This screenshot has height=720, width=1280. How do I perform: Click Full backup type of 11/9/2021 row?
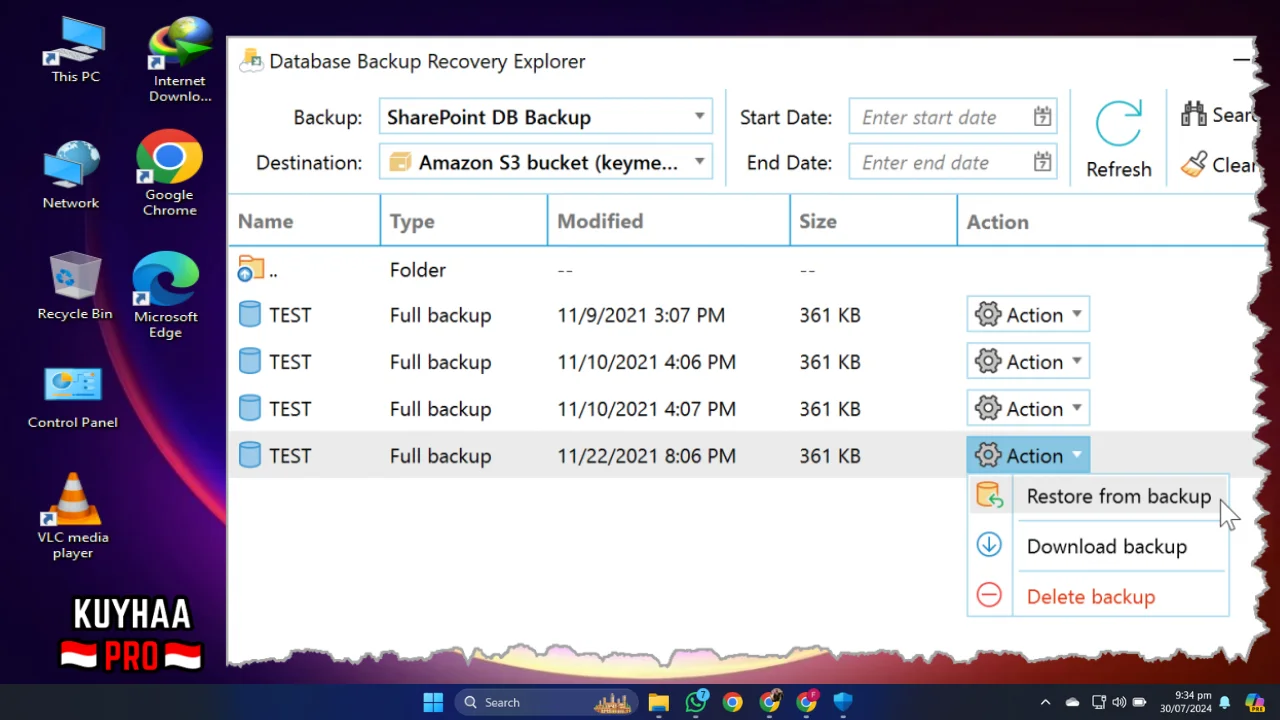click(440, 315)
